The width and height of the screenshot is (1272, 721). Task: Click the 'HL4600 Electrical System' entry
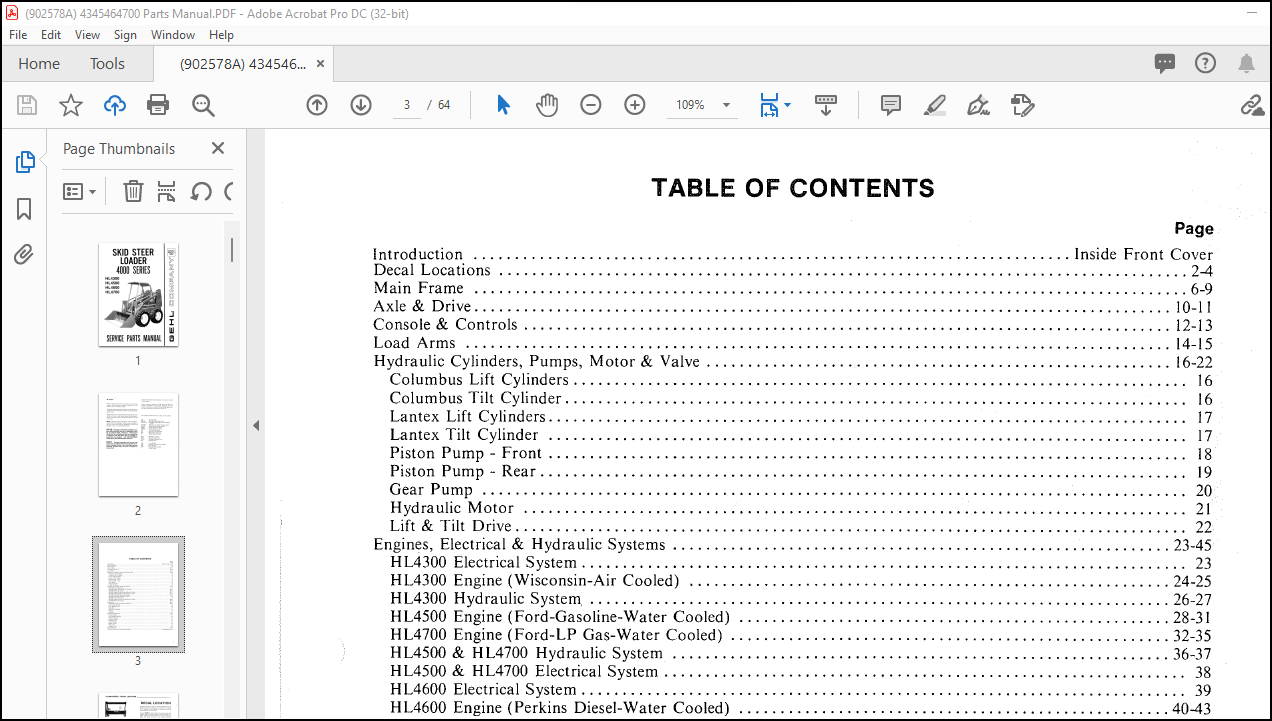[483, 689]
